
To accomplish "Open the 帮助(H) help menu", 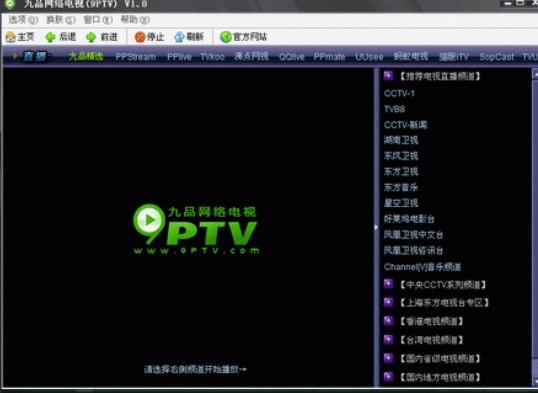I will (135, 20).
